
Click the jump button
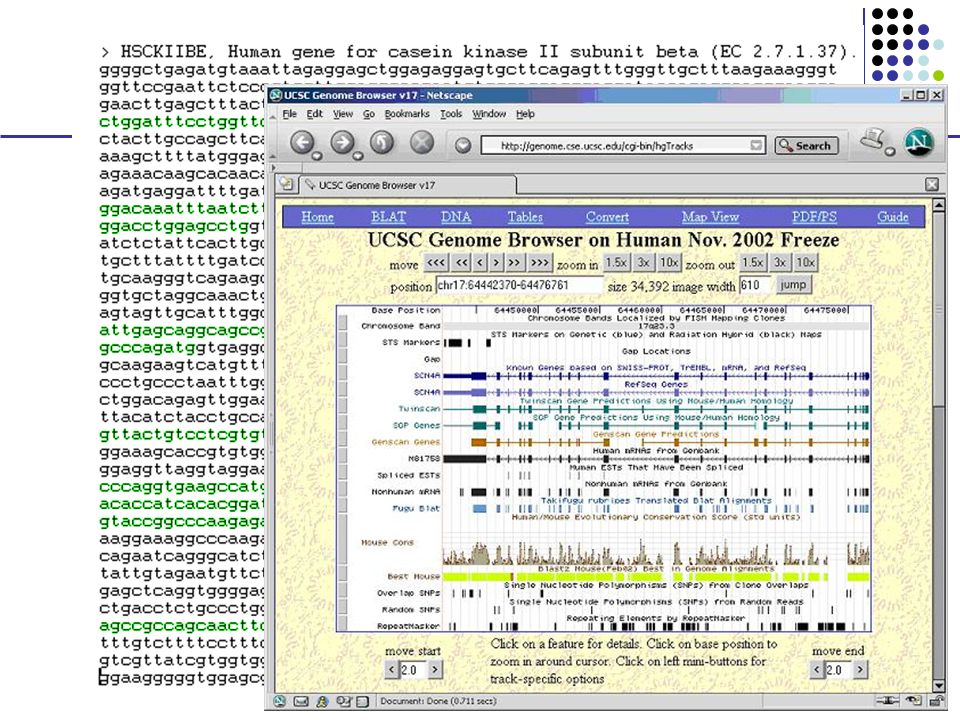pyautogui.click(x=793, y=285)
